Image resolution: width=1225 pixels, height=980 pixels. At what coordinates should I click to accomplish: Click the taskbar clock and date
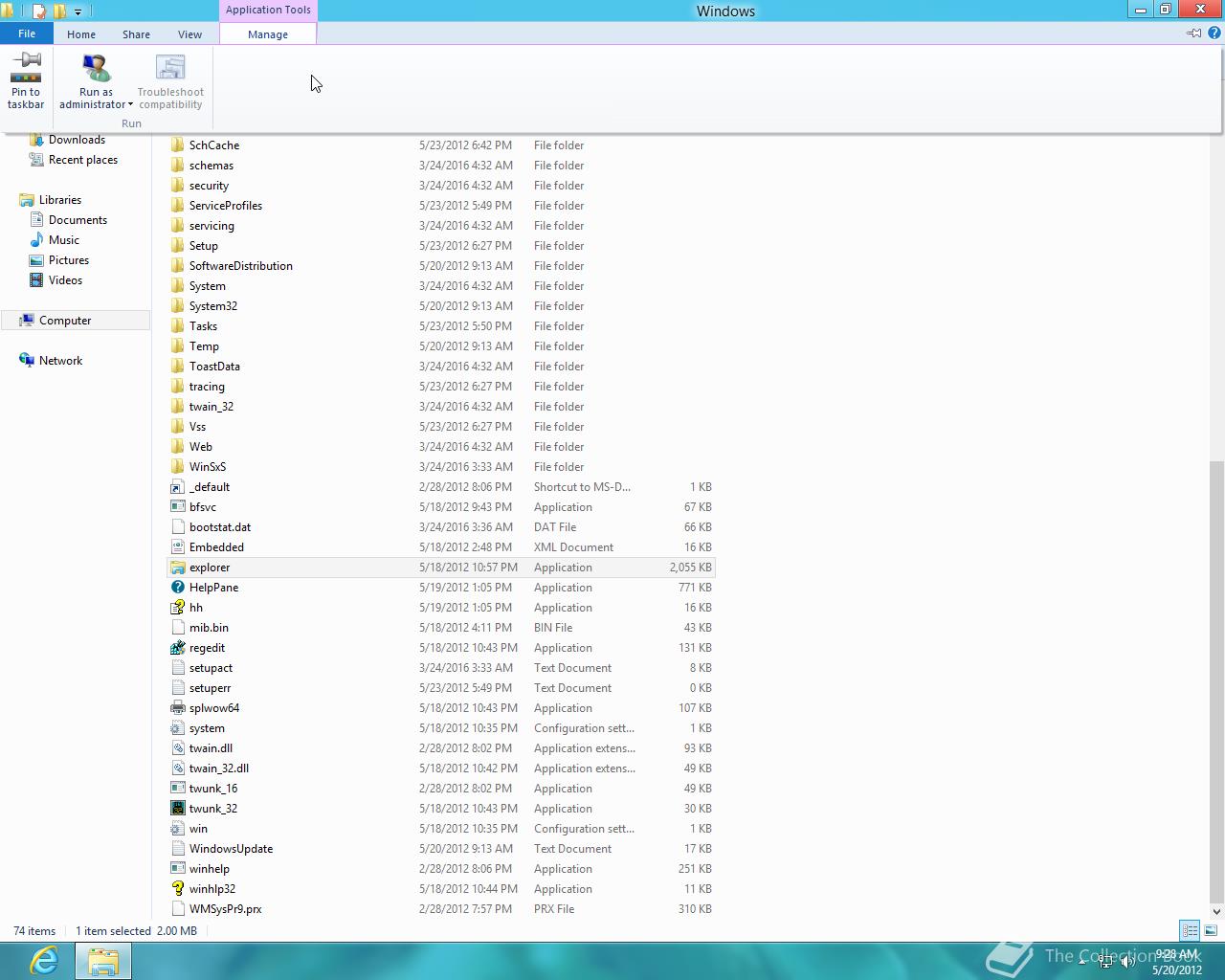[x=1176, y=962]
